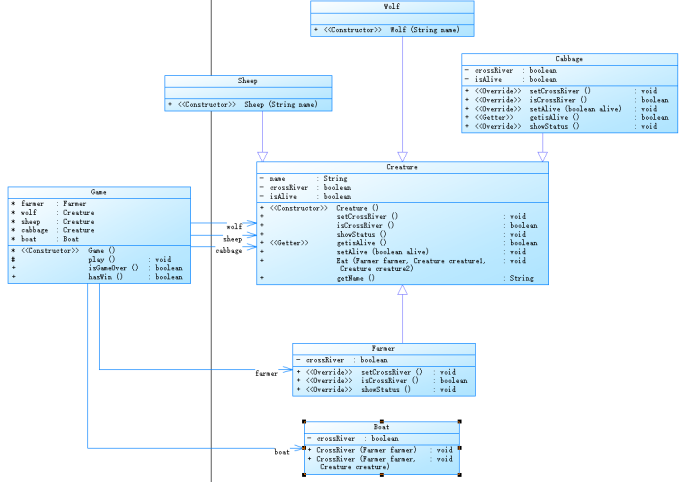Click the 'farmer' association label
Viewport: 692px width, 482px height.
(x=267, y=373)
